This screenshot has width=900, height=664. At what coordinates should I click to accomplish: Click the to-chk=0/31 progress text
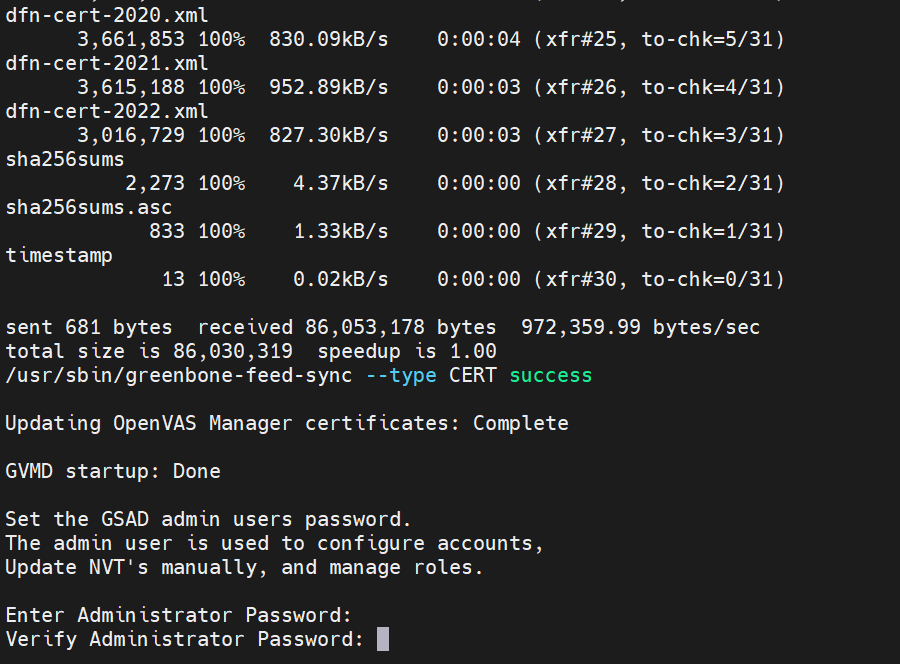712,279
